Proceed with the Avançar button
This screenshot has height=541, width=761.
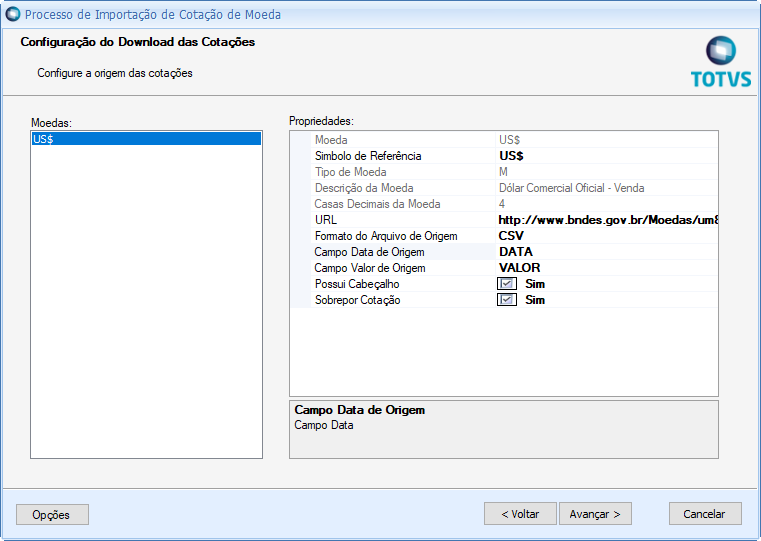595,514
